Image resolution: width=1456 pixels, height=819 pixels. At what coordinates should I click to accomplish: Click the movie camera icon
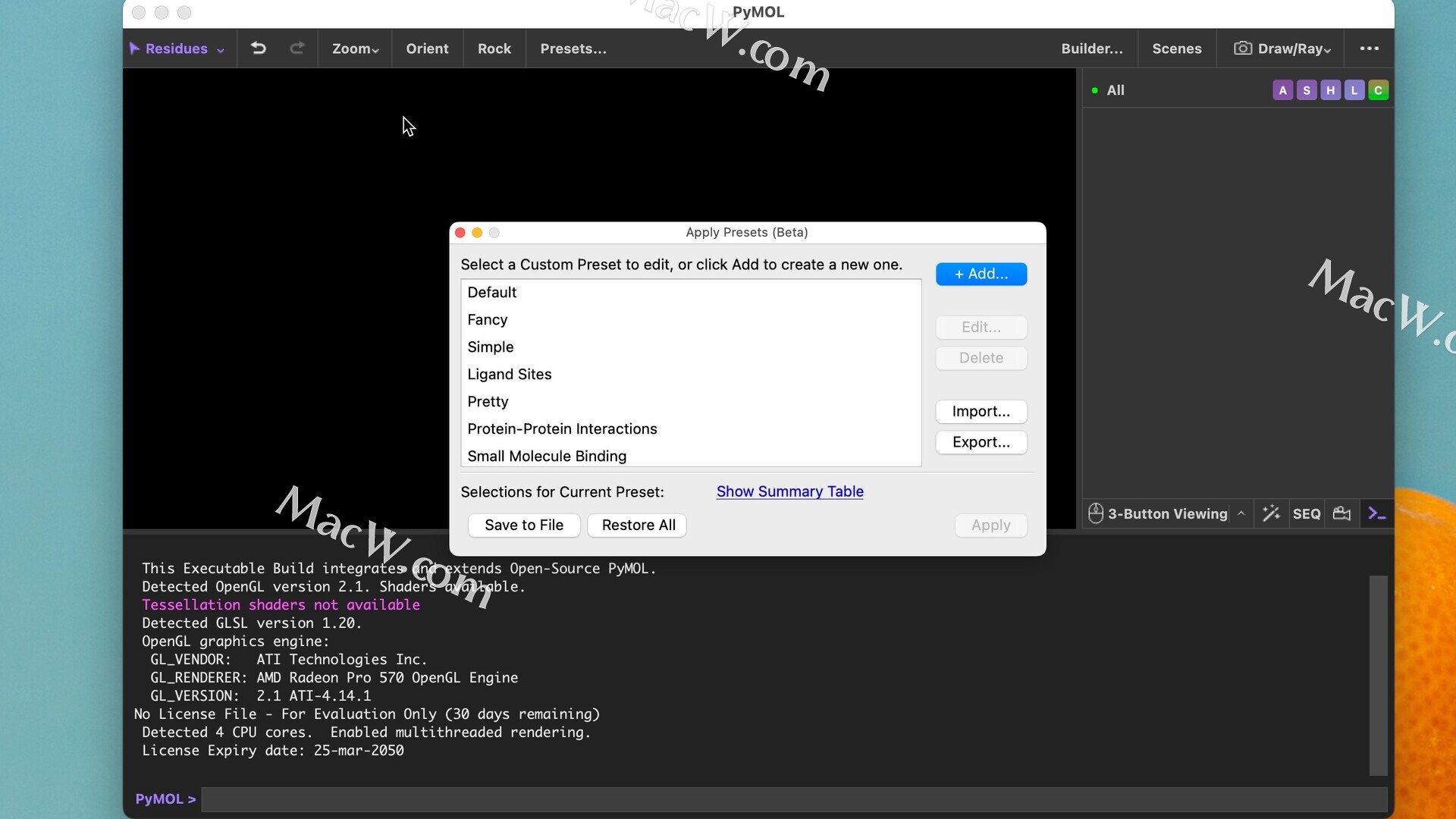1341,513
